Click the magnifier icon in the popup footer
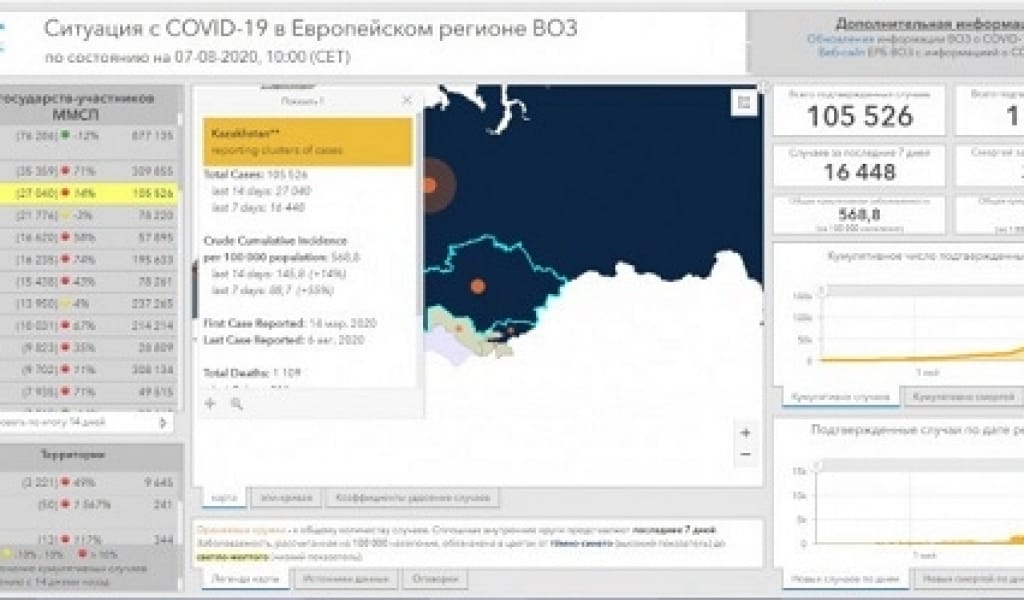Image resolution: width=1024 pixels, height=600 pixels. pos(236,404)
